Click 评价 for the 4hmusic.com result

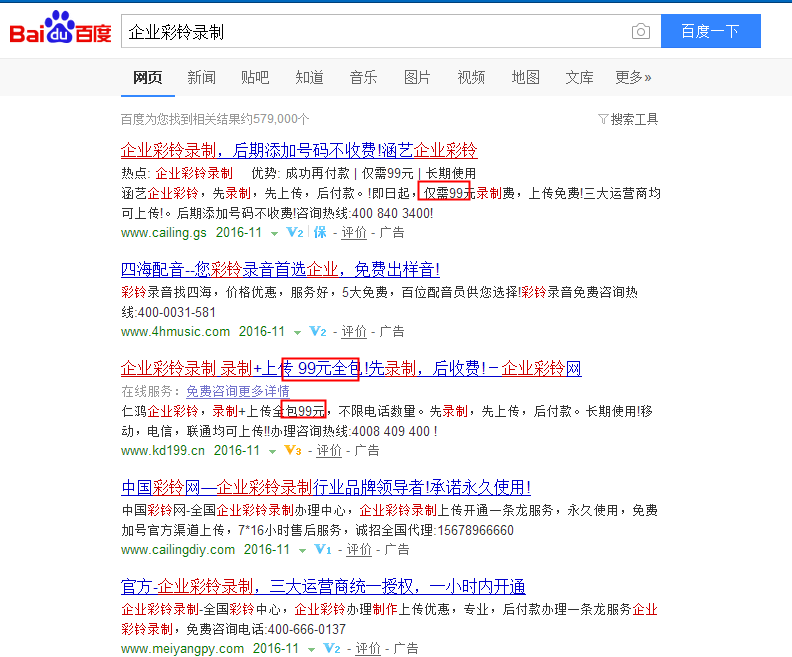(x=354, y=332)
